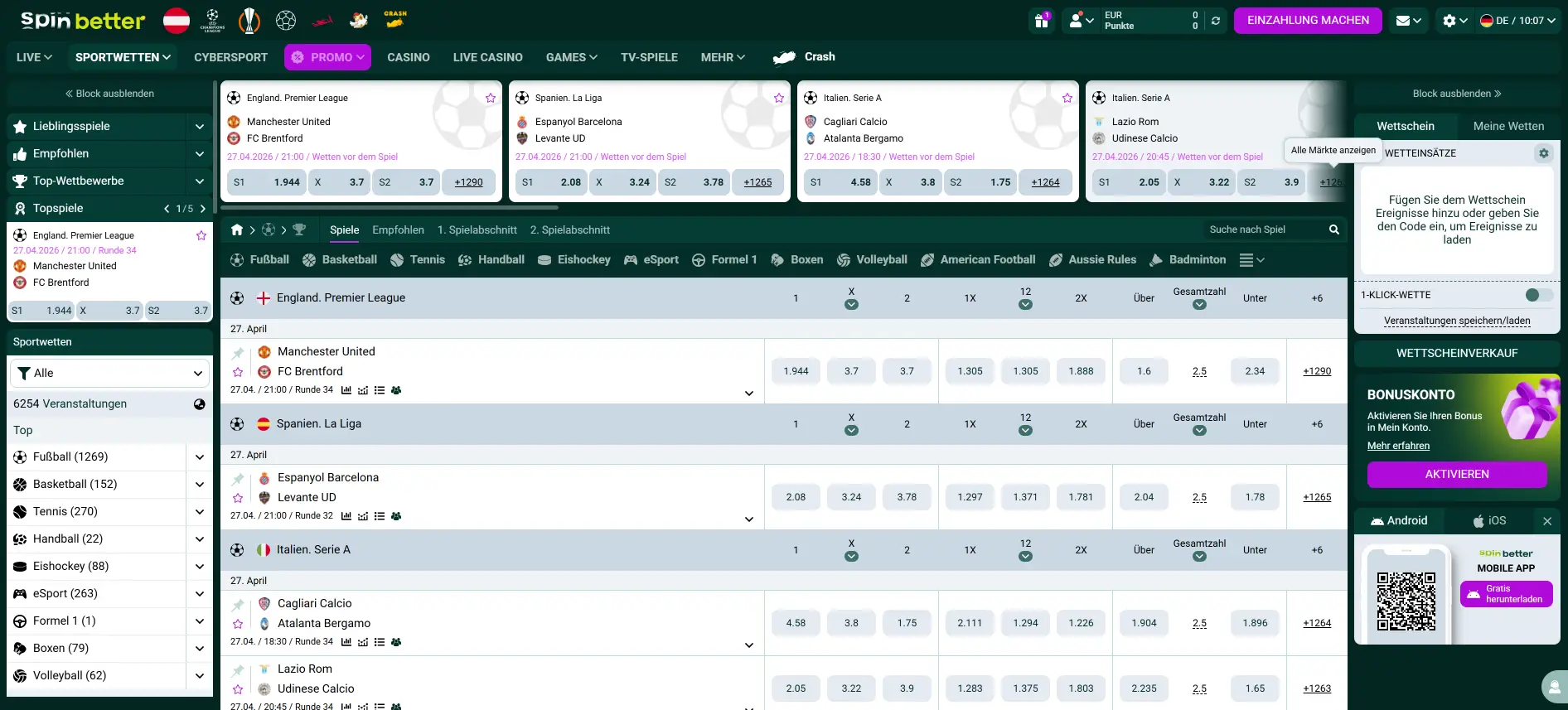Close the mobile app banner
Image resolution: width=1568 pixels, height=710 pixels.
click(x=1547, y=521)
